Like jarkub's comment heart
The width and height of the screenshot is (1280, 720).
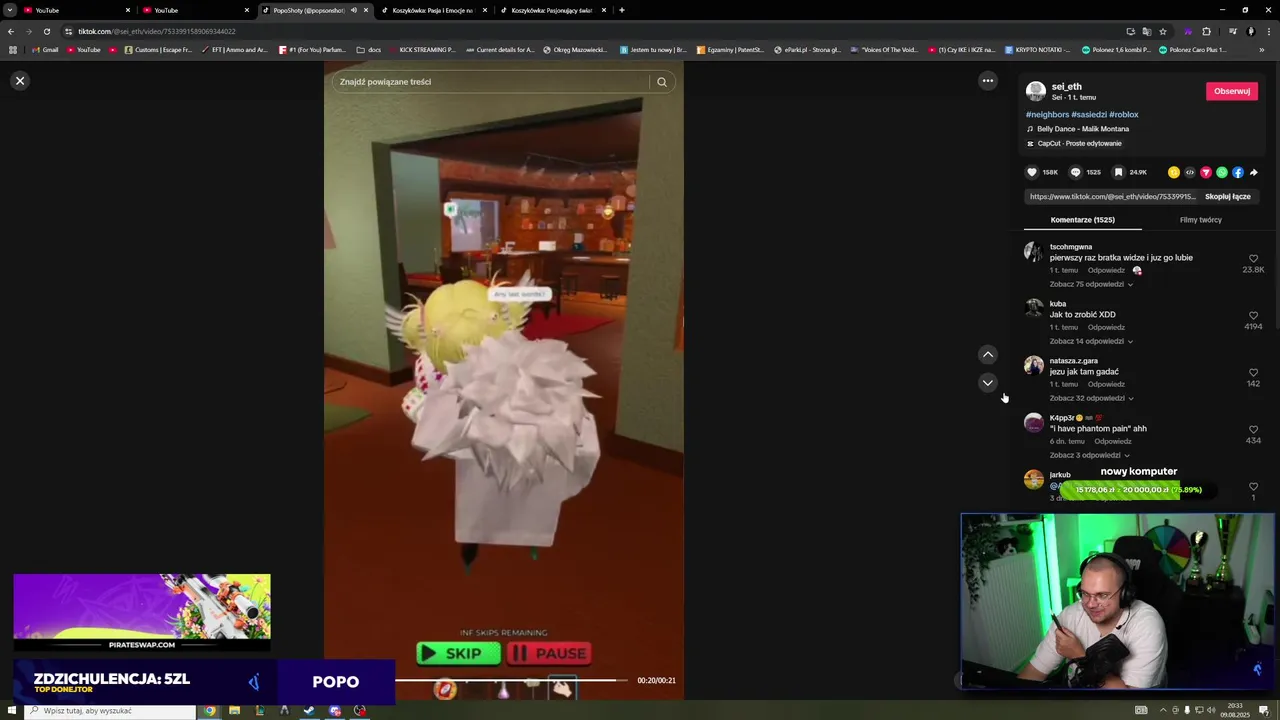1253,487
